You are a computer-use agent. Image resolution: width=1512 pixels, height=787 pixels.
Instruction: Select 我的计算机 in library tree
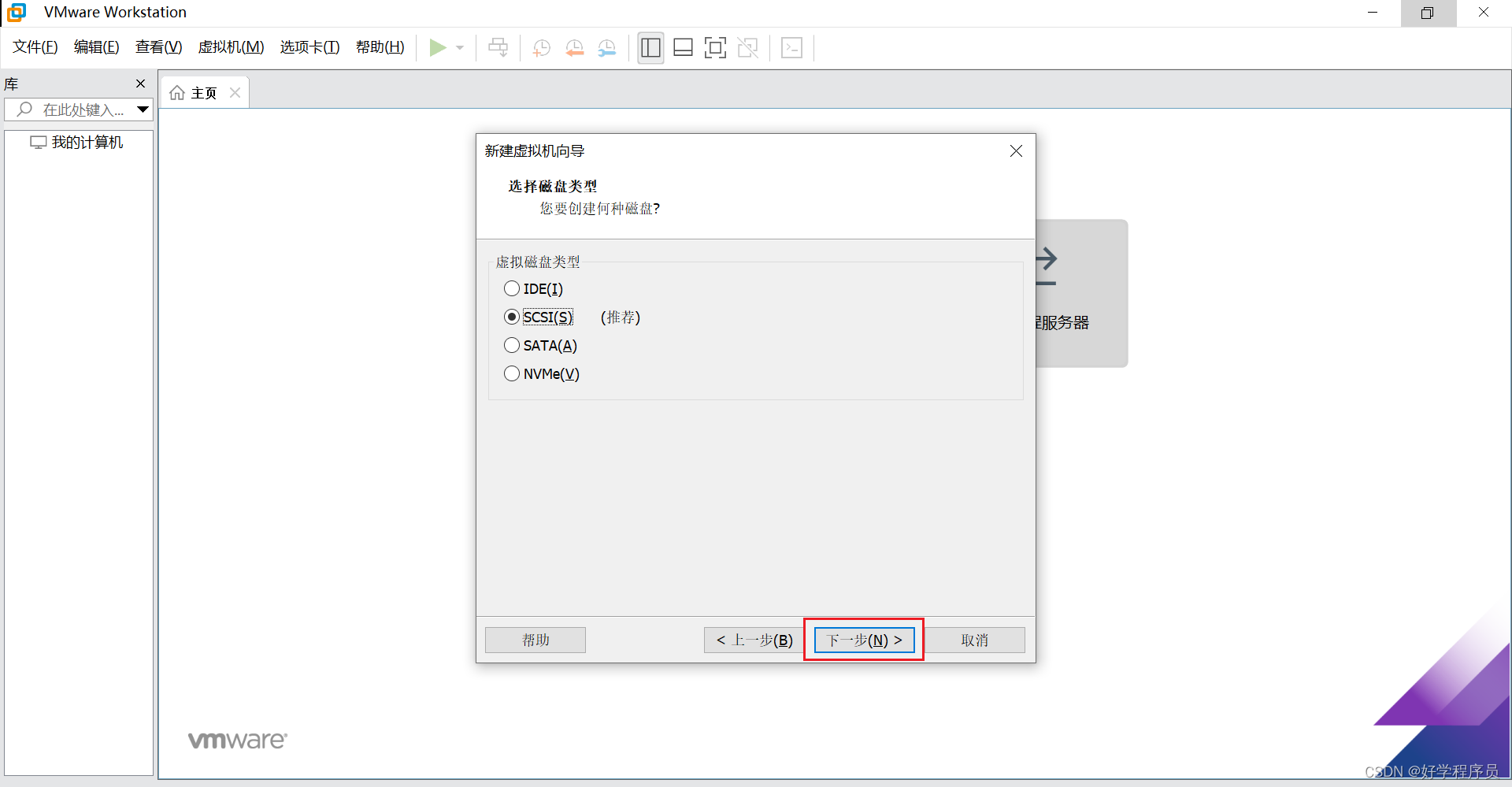(77, 143)
